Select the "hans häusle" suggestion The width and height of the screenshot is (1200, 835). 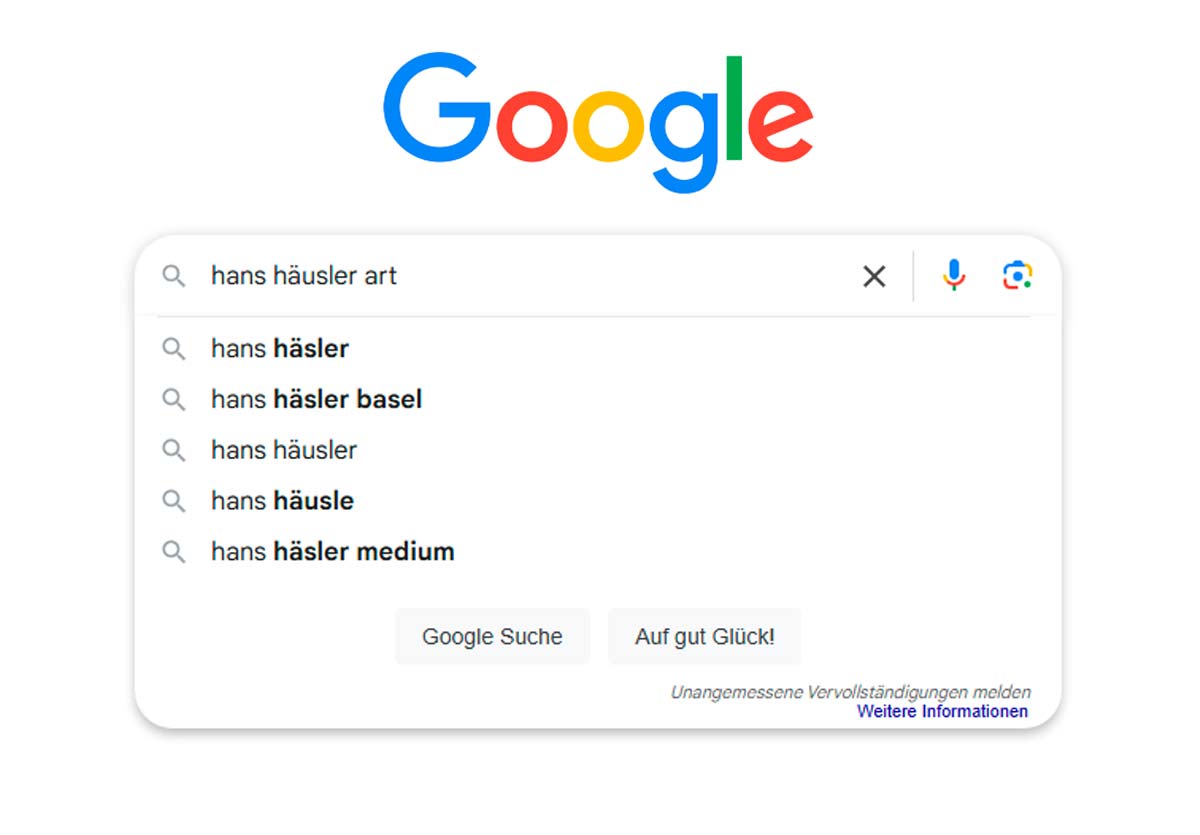(282, 501)
